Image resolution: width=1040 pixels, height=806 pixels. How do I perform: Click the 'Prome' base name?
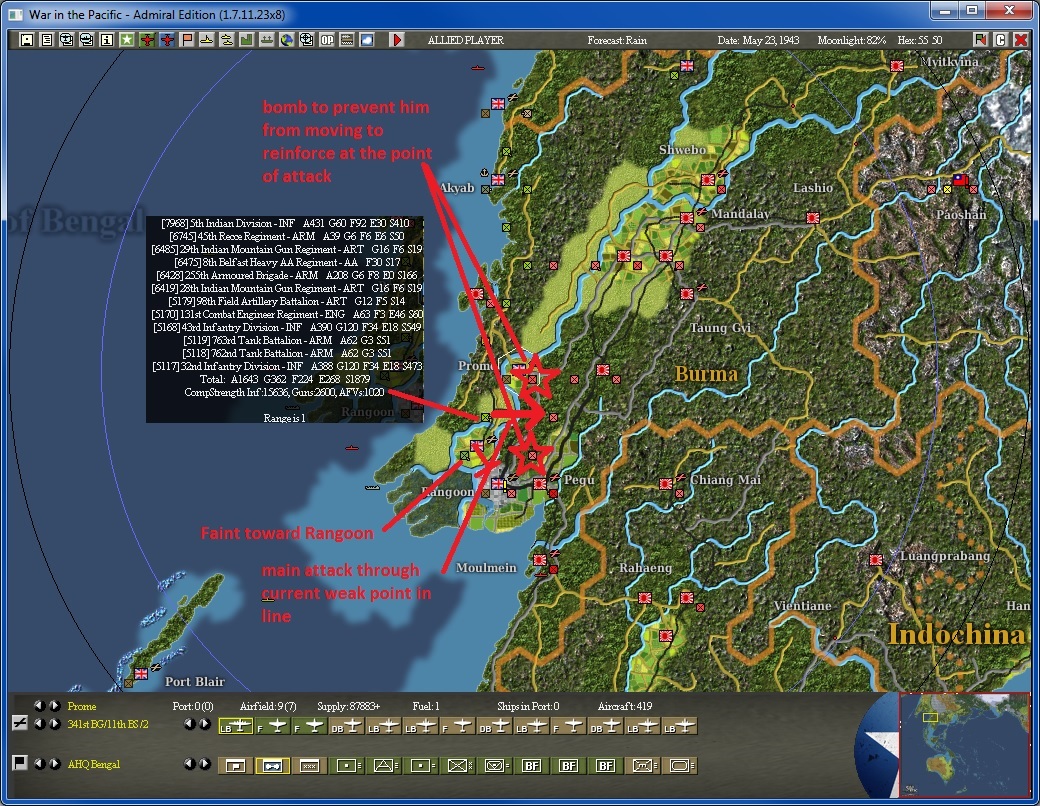tap(82, 706)
